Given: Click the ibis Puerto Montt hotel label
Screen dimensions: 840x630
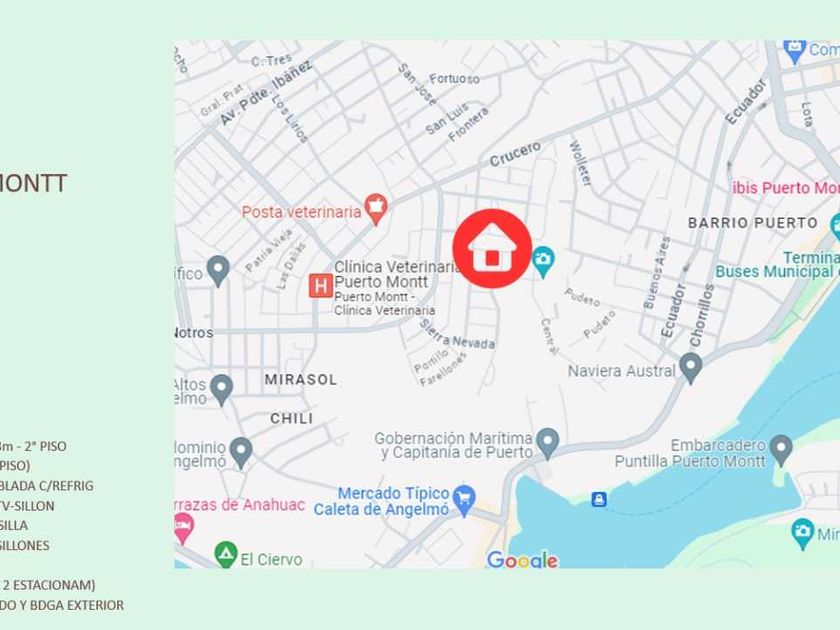Looking at the screenshot, I should pos(786,188).
